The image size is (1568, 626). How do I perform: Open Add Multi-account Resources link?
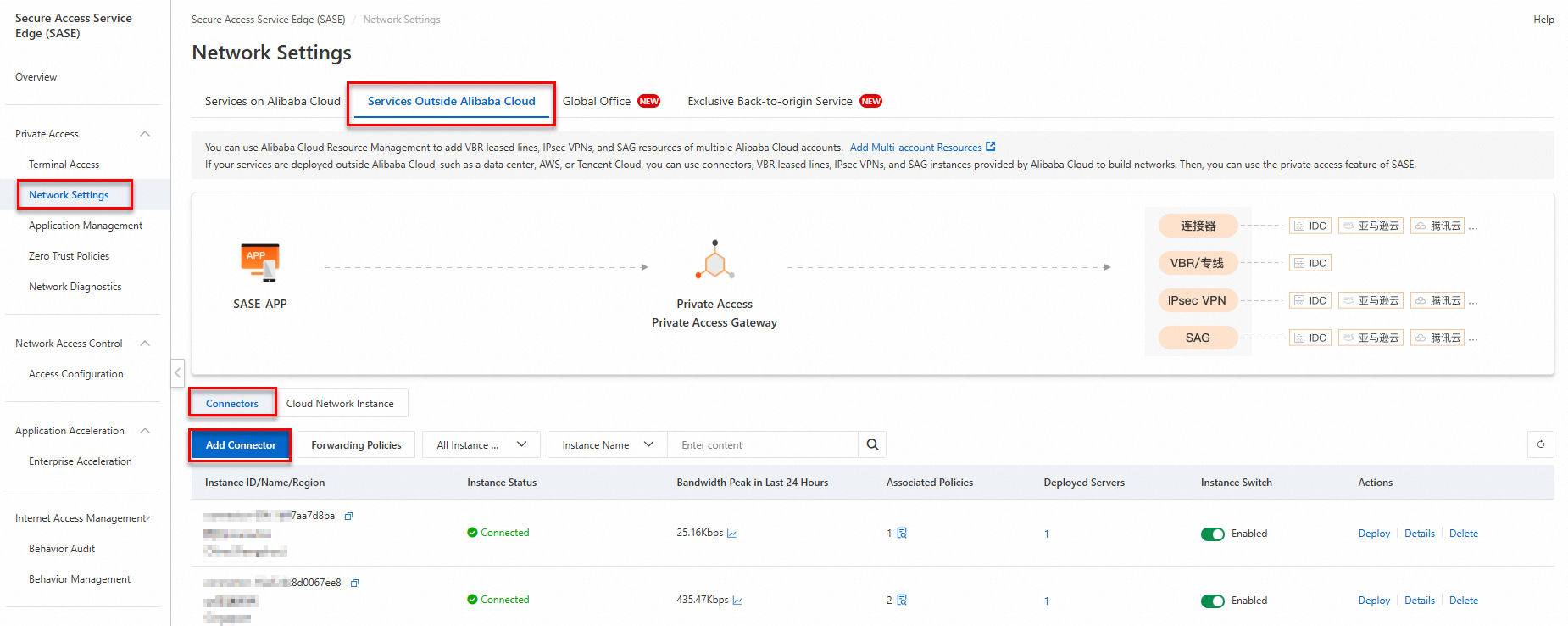[x=922, y=147]
